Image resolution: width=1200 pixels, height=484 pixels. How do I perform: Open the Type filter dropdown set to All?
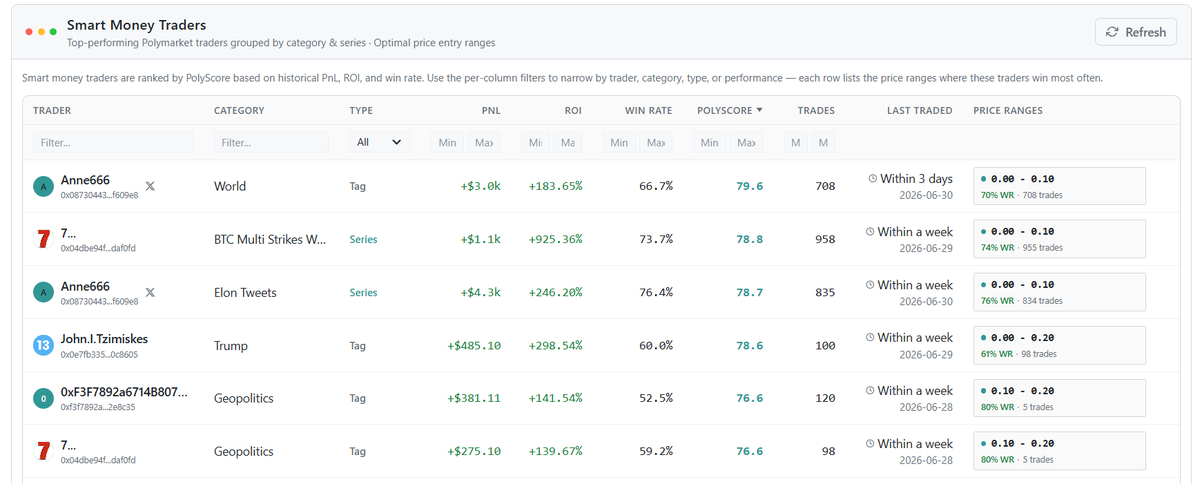(x=379, y=142)
